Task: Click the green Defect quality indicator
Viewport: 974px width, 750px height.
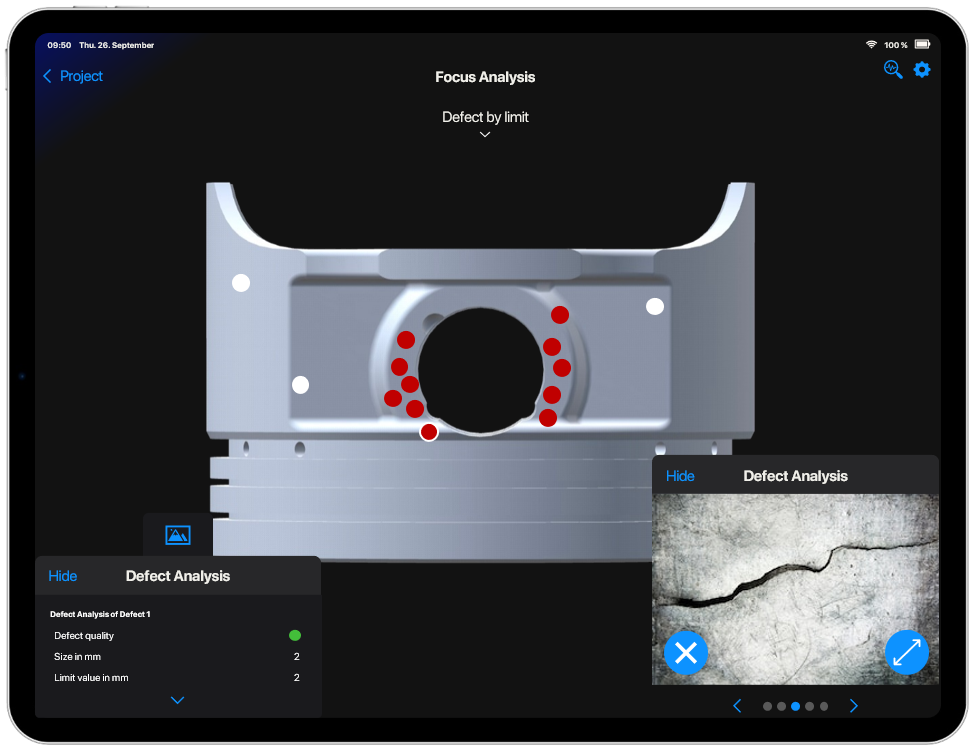Action: tap(295, 635)
